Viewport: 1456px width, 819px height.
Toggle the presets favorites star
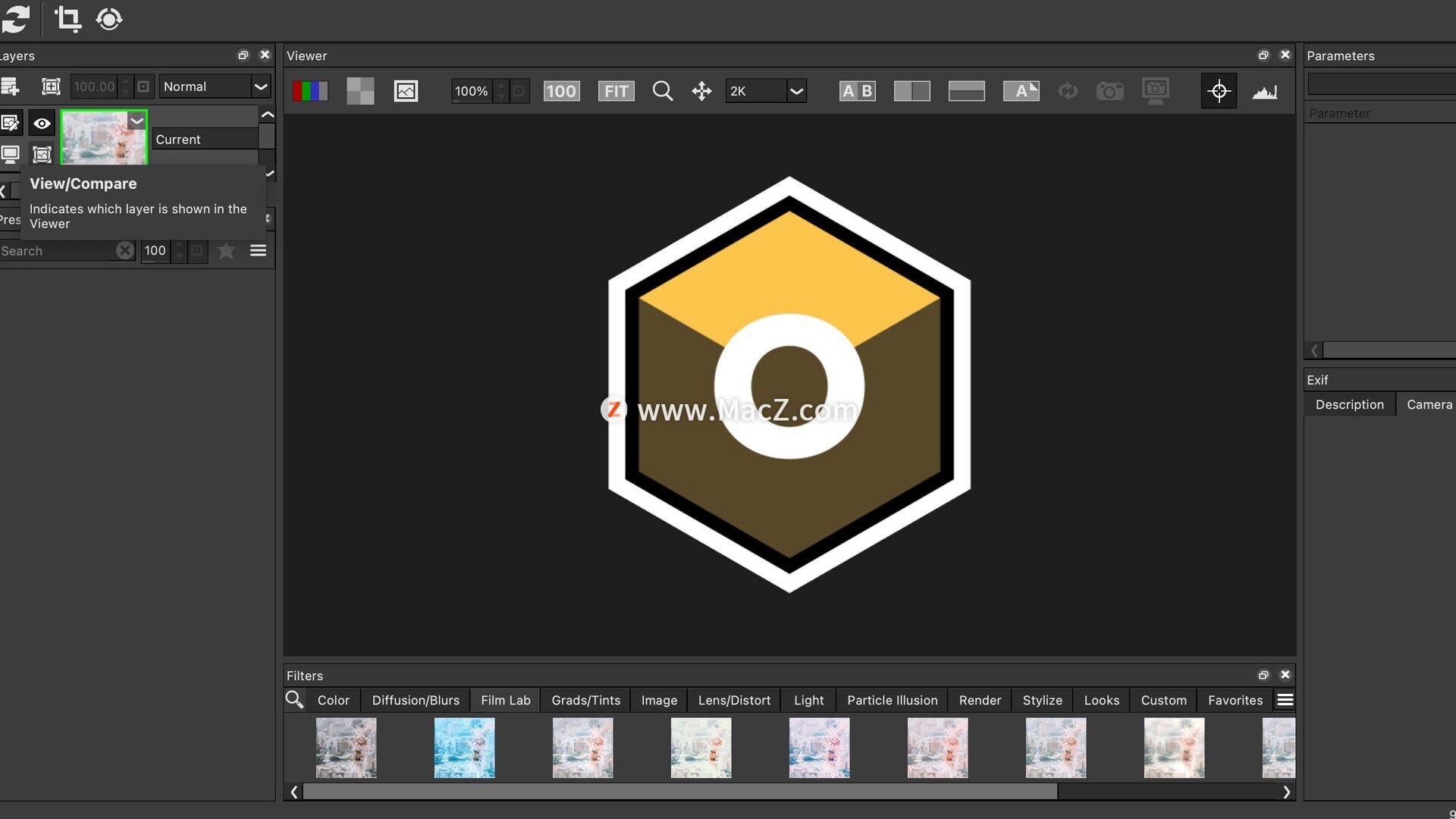(226, 250)
